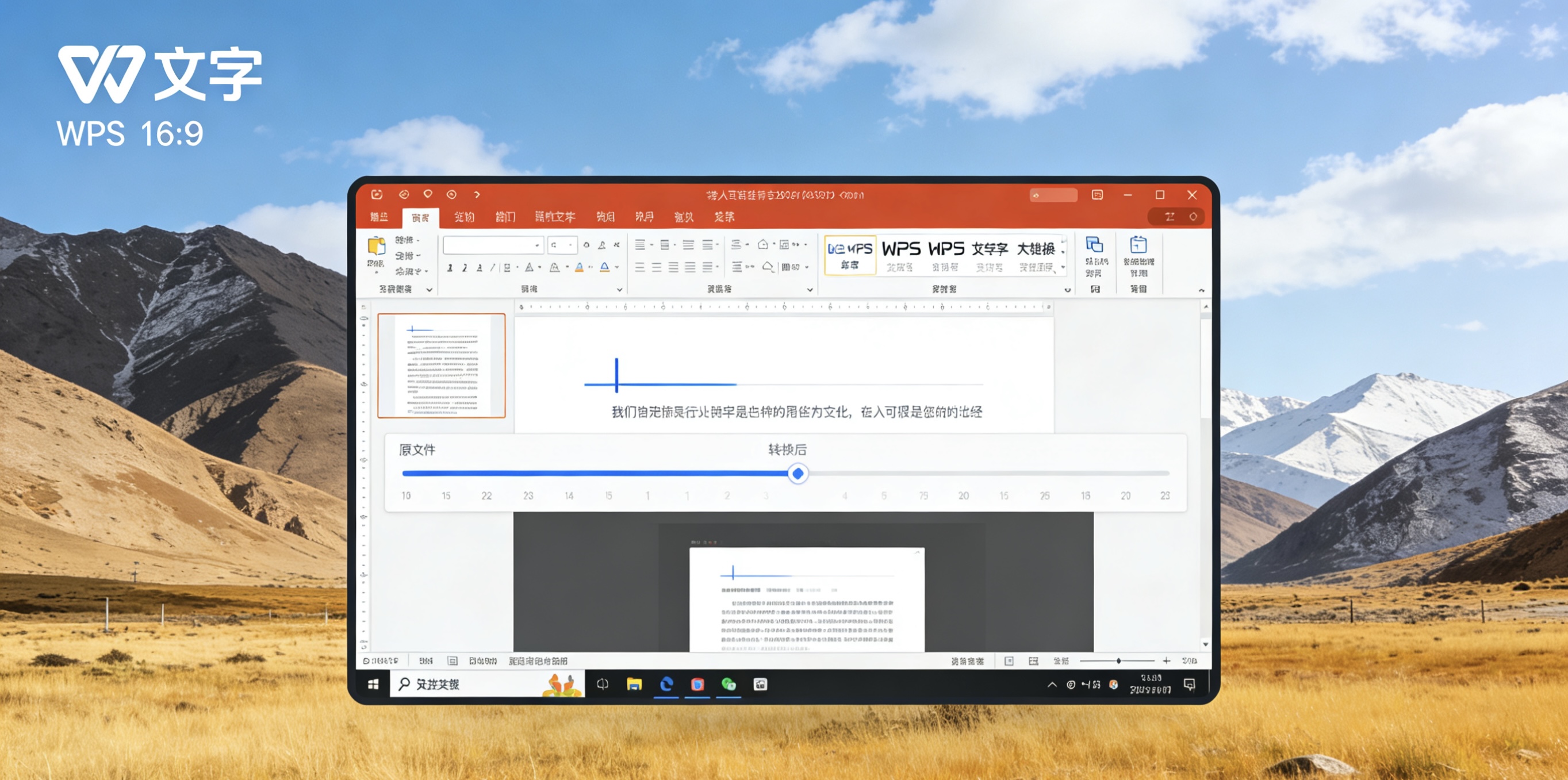Click the zoom in plus button
The width and height of the screenshot is (1568, 780).
[x=1166, y=661]
